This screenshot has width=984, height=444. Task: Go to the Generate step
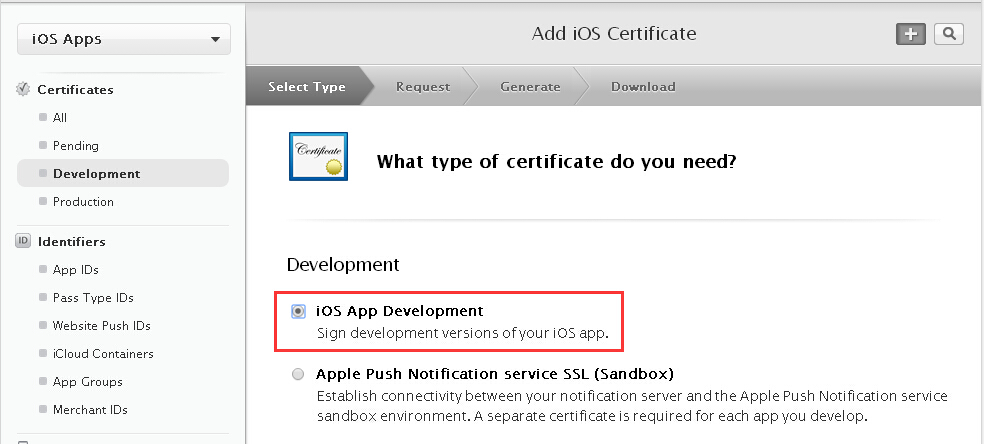coord(530,87)
